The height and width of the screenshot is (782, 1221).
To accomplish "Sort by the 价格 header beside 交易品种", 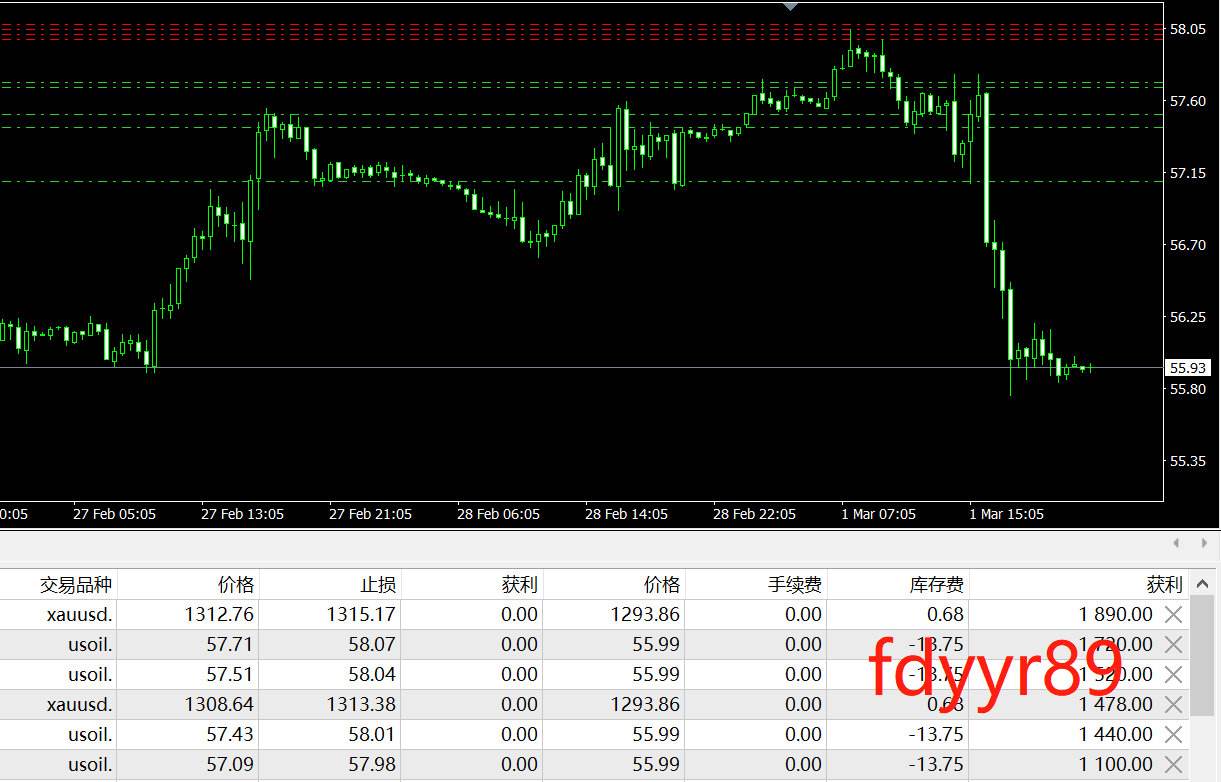I will pyautogui.click(x=236, y=585).
